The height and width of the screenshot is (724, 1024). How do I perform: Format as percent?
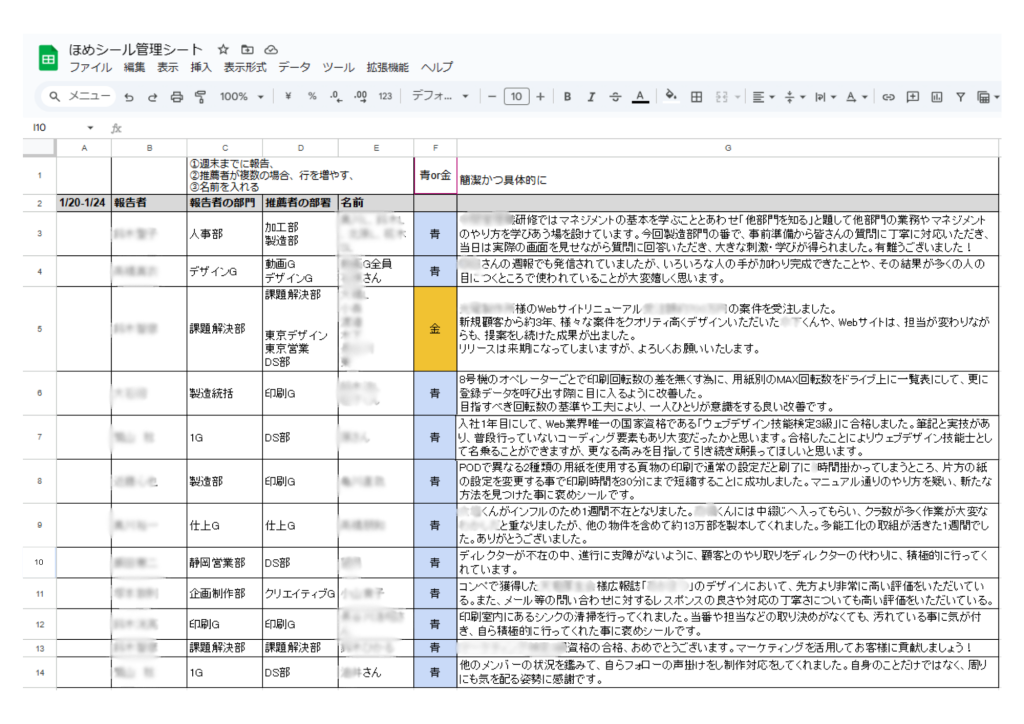point(312,96)
